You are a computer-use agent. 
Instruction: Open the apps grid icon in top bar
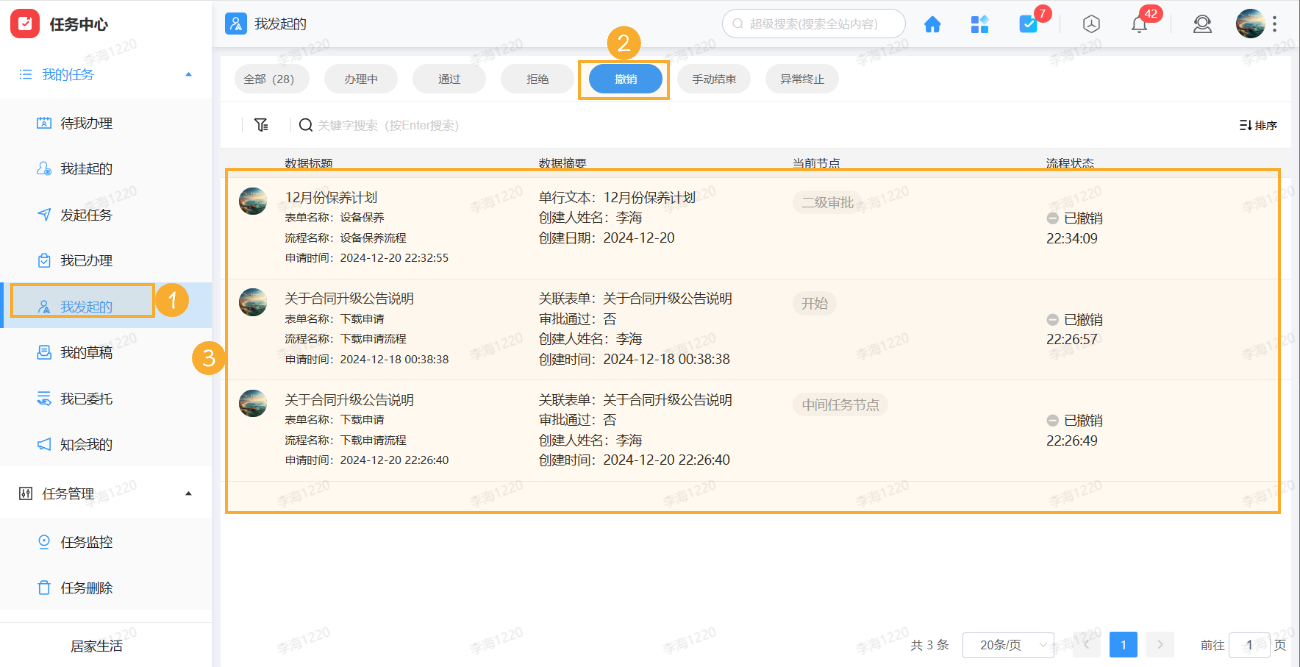(x=980, y=24)
